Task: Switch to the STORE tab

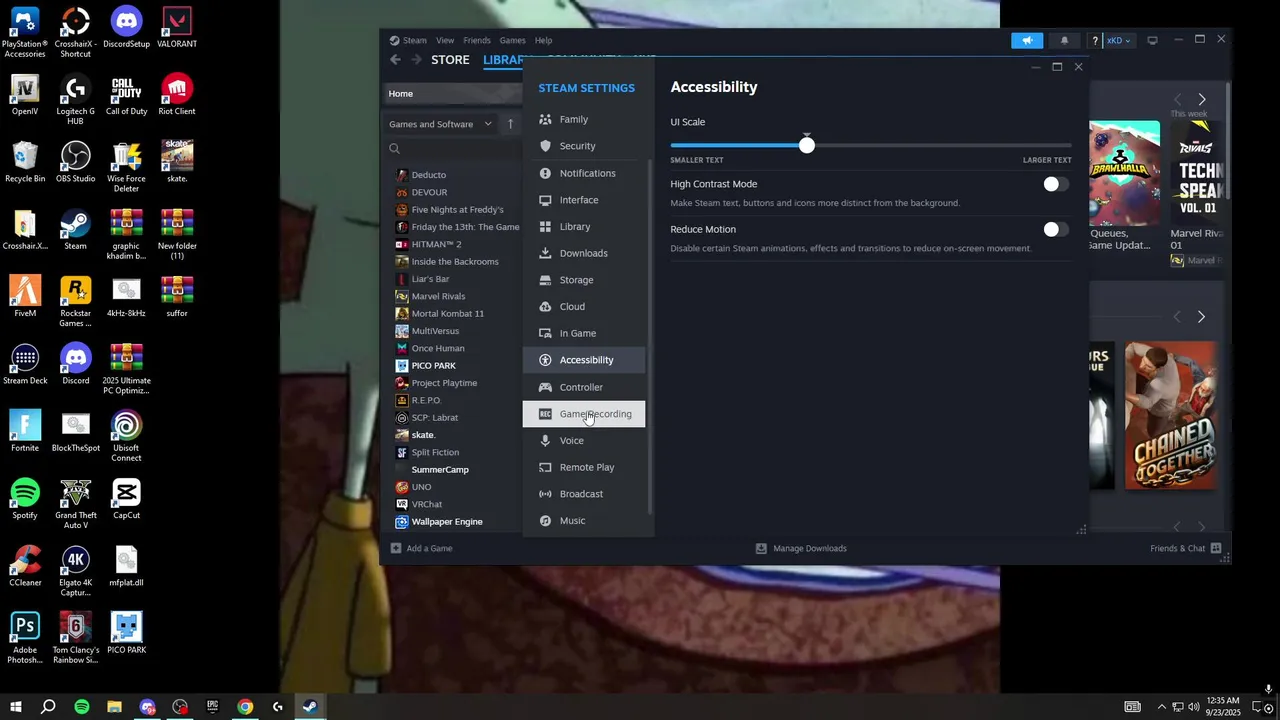Action: [x=450, y=60]
